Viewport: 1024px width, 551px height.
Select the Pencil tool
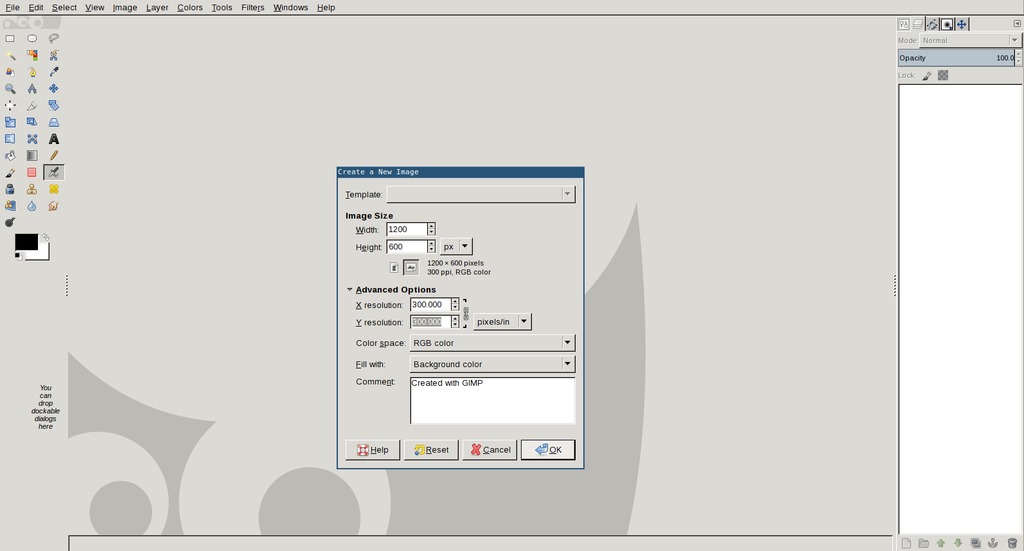point(54,155)
